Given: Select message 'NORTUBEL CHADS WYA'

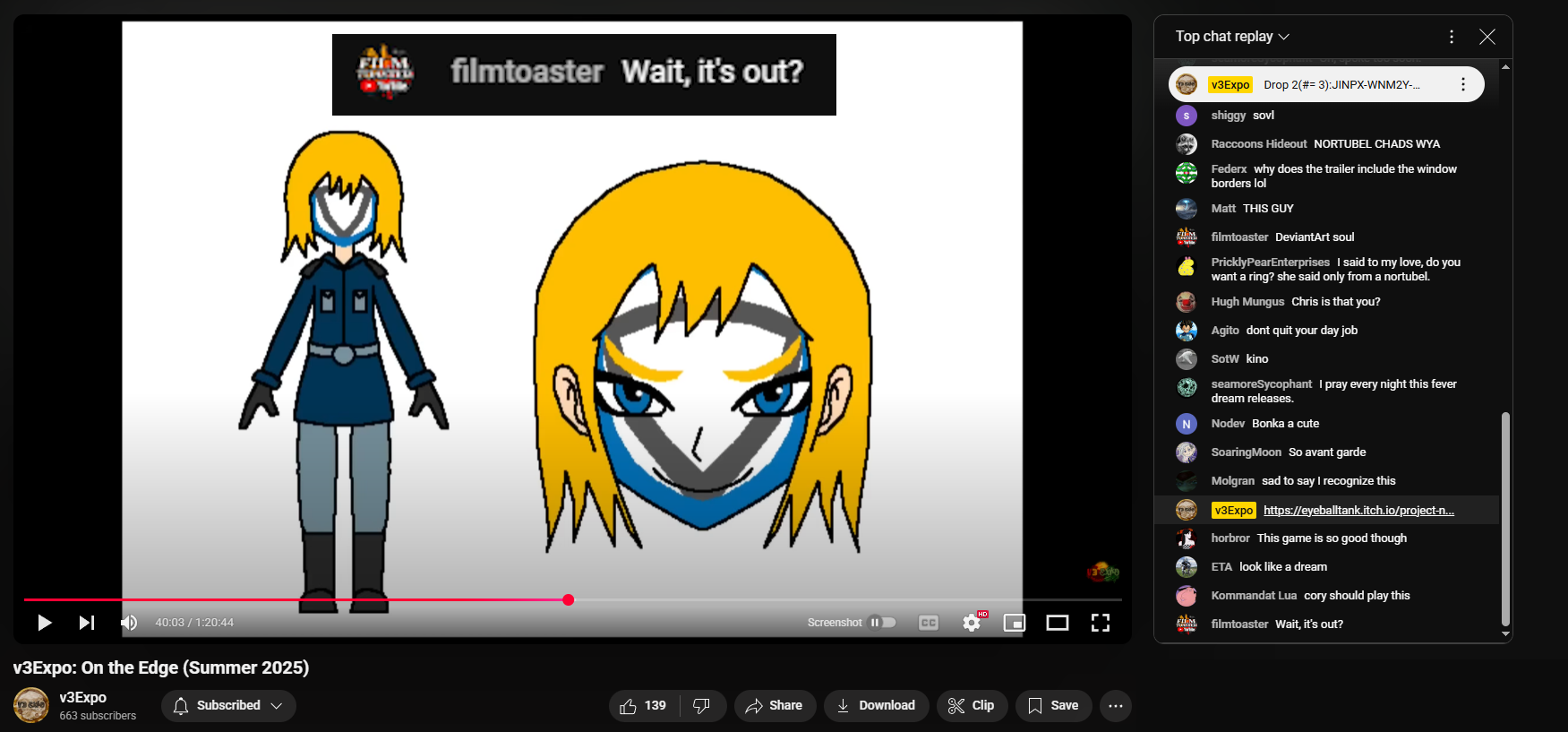Looking at the screenshot, I should (x=1377, y=144).
